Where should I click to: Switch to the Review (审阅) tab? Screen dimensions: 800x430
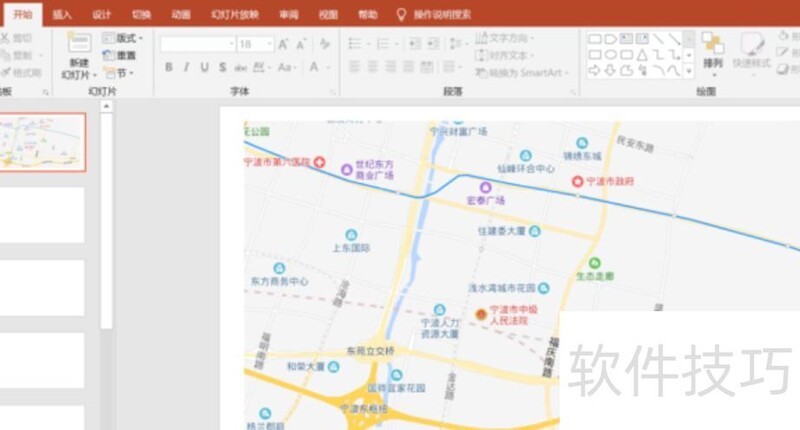[289, 14]
